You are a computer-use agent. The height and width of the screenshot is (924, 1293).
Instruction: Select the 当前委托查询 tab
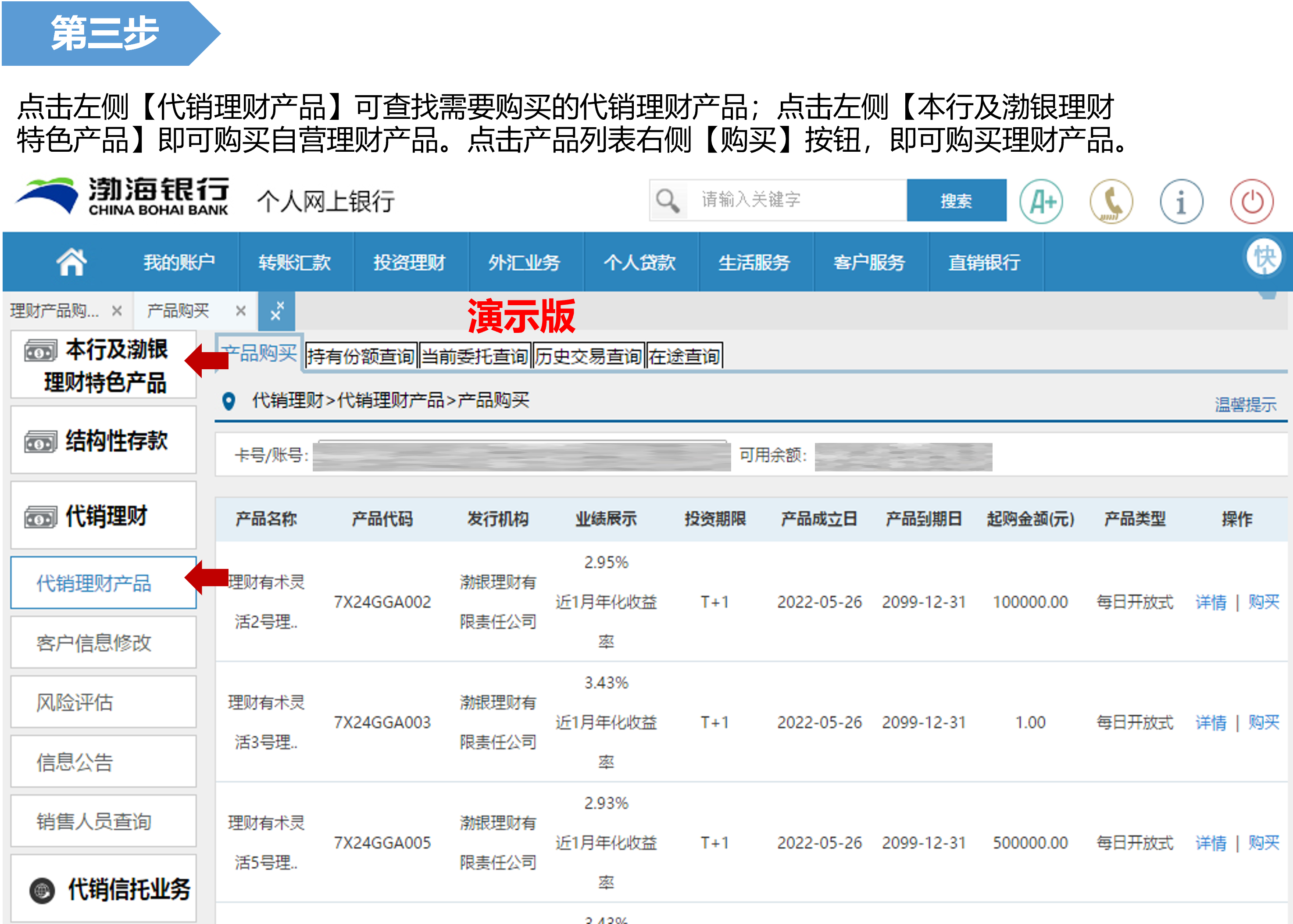[475, 356]
